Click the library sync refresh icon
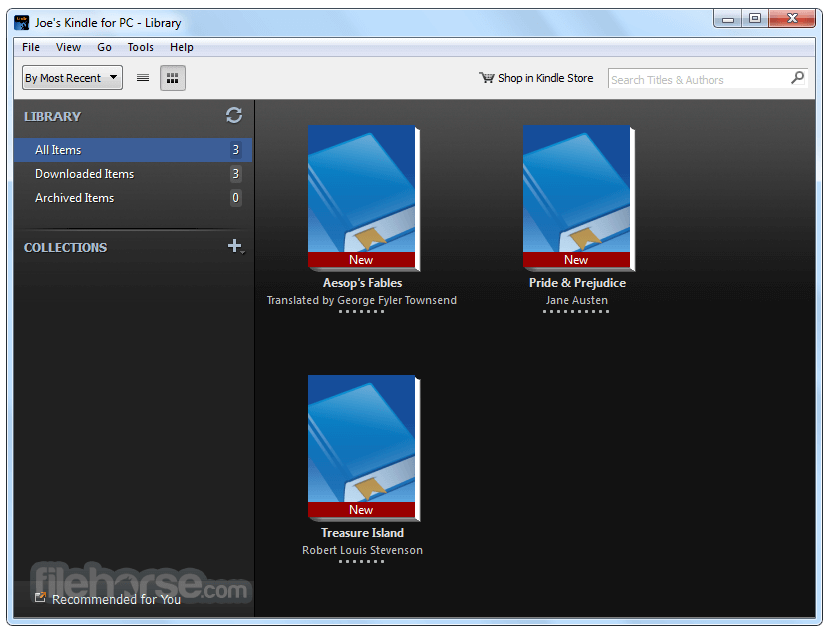Image resolution: width=832 pixels, height=634 pixels. [x=233, y=115]
